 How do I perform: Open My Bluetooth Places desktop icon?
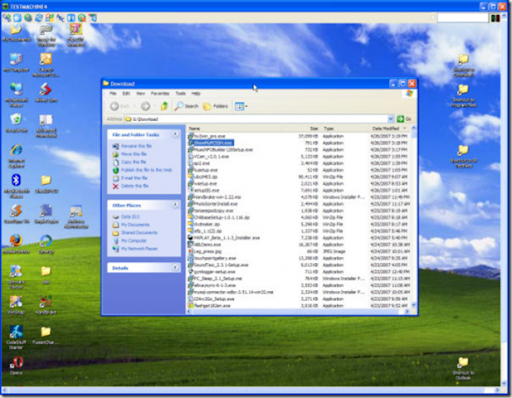[x=16, y=186]
